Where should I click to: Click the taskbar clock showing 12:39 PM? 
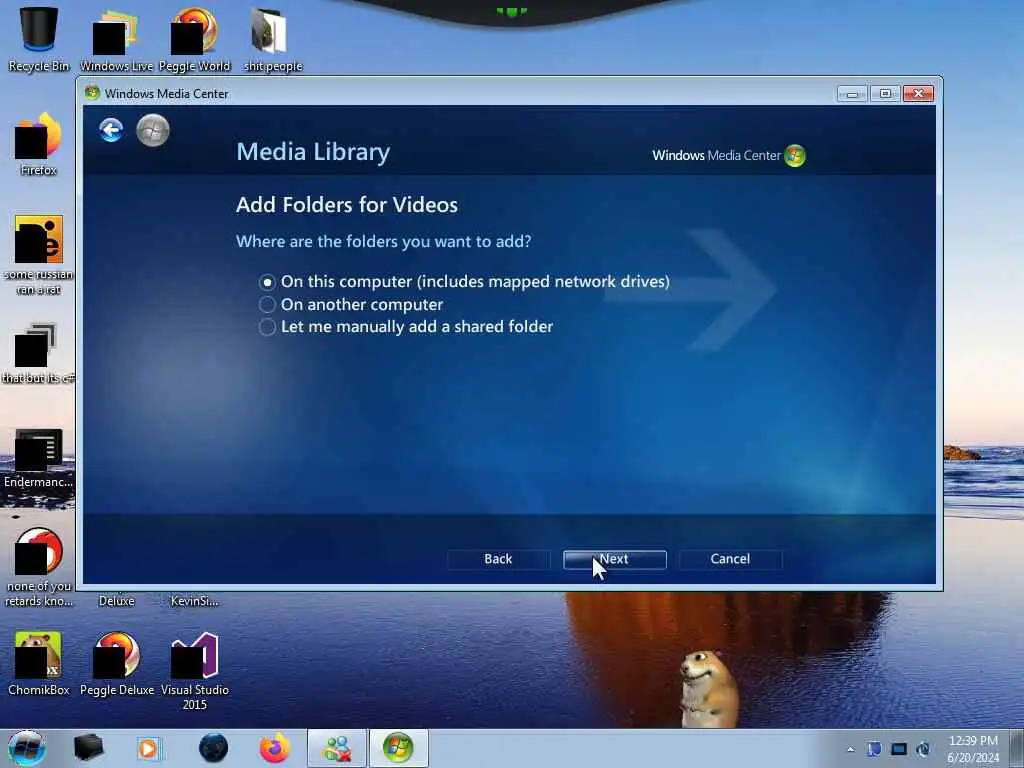pos(973,749)
